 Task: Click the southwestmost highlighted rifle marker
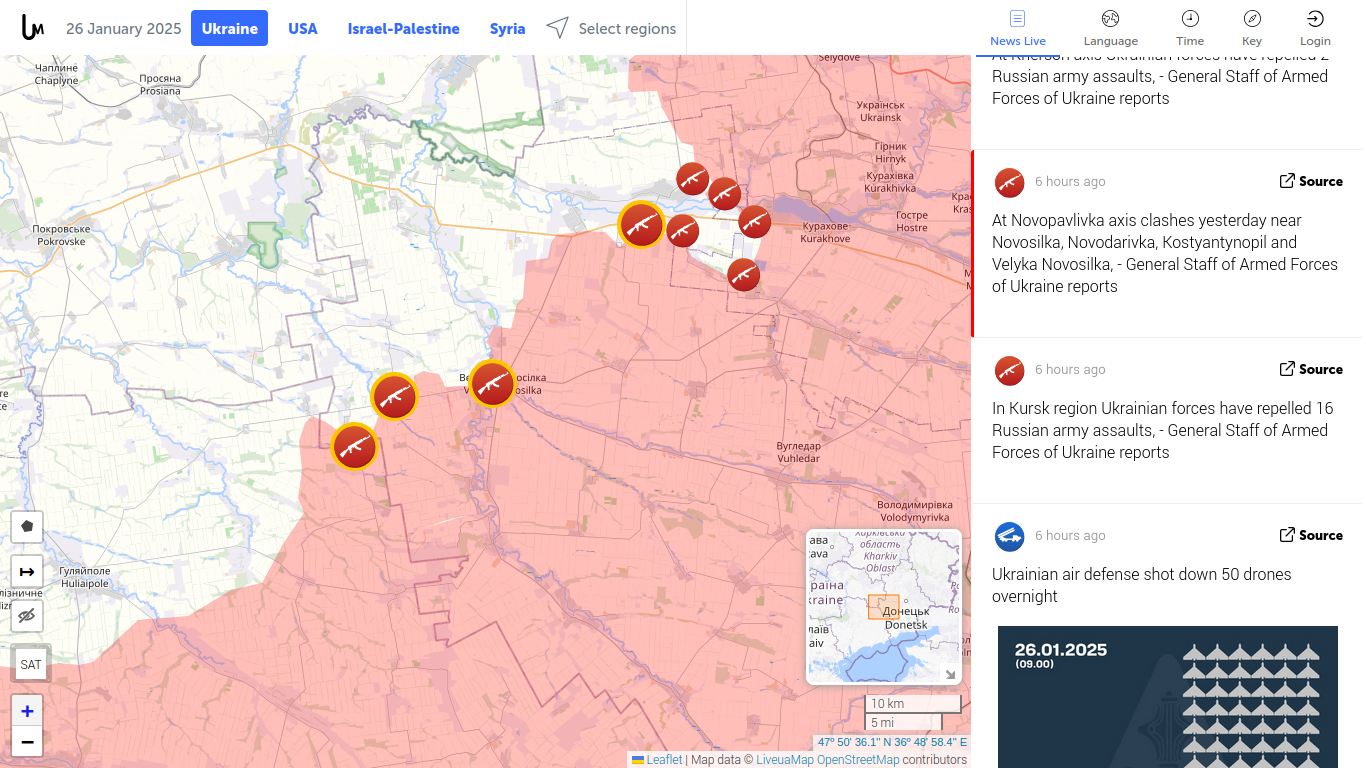pos(354,447)
